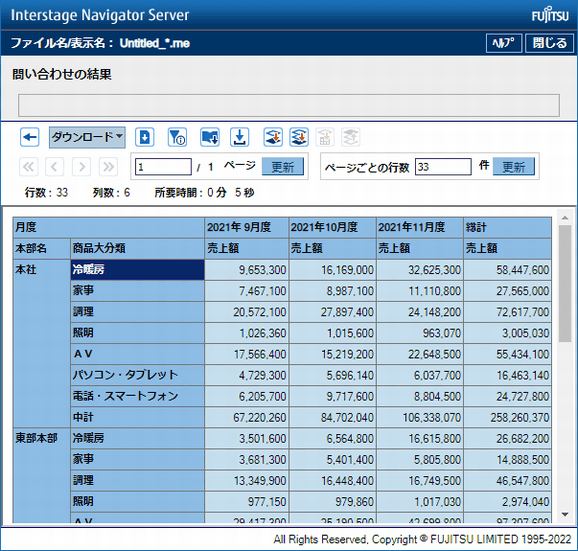Viewport: 578px width, 551px height.
Task: Open the ヘルプ help button
Action: pyautogui.click(x=504, y=43)
